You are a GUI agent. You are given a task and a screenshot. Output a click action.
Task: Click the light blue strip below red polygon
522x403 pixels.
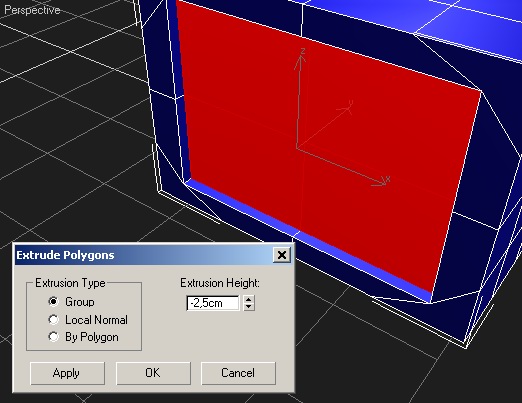pyautogui.click(x=300, y=233)
